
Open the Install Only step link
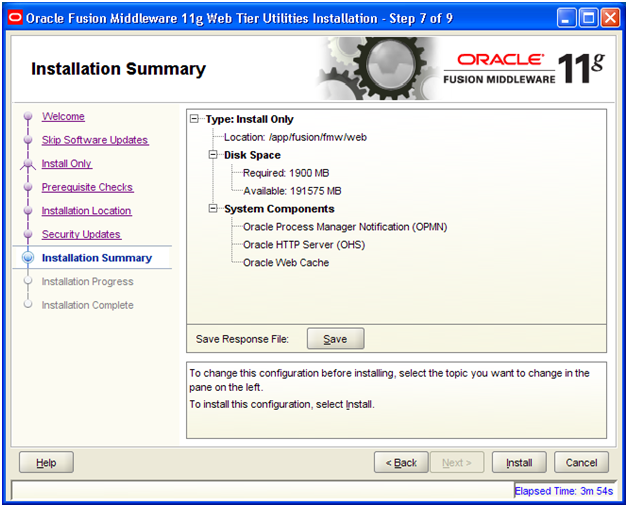tap(67, 164)
